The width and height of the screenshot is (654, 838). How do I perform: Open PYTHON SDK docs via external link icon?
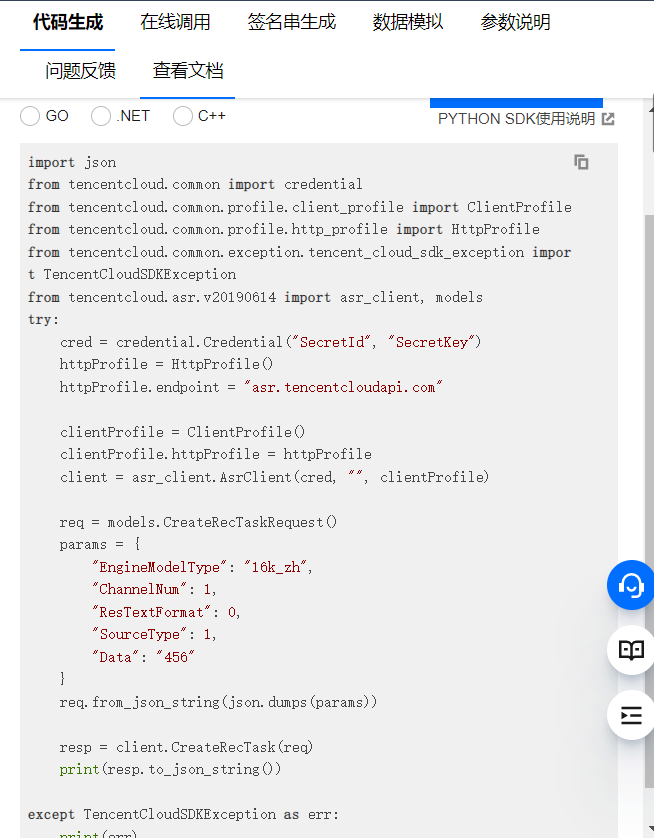click(607, 118)
